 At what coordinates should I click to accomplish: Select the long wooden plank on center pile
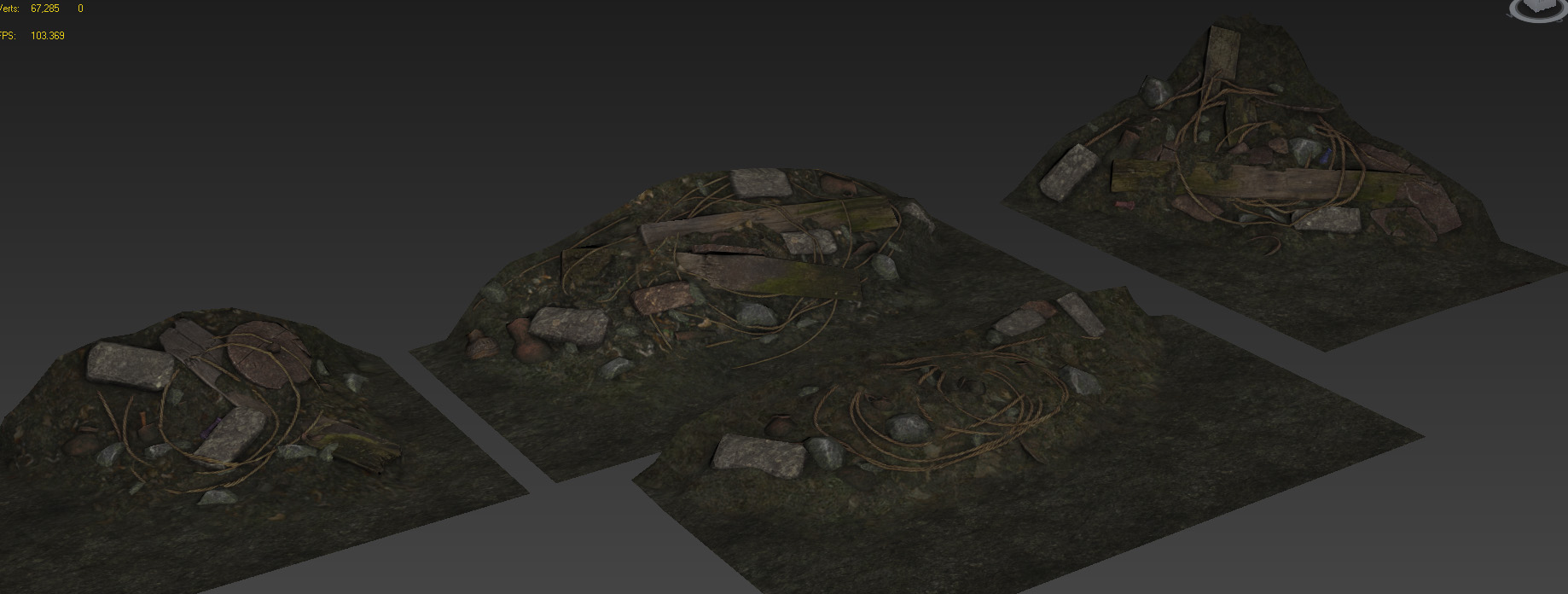click(x=770, y=222)
